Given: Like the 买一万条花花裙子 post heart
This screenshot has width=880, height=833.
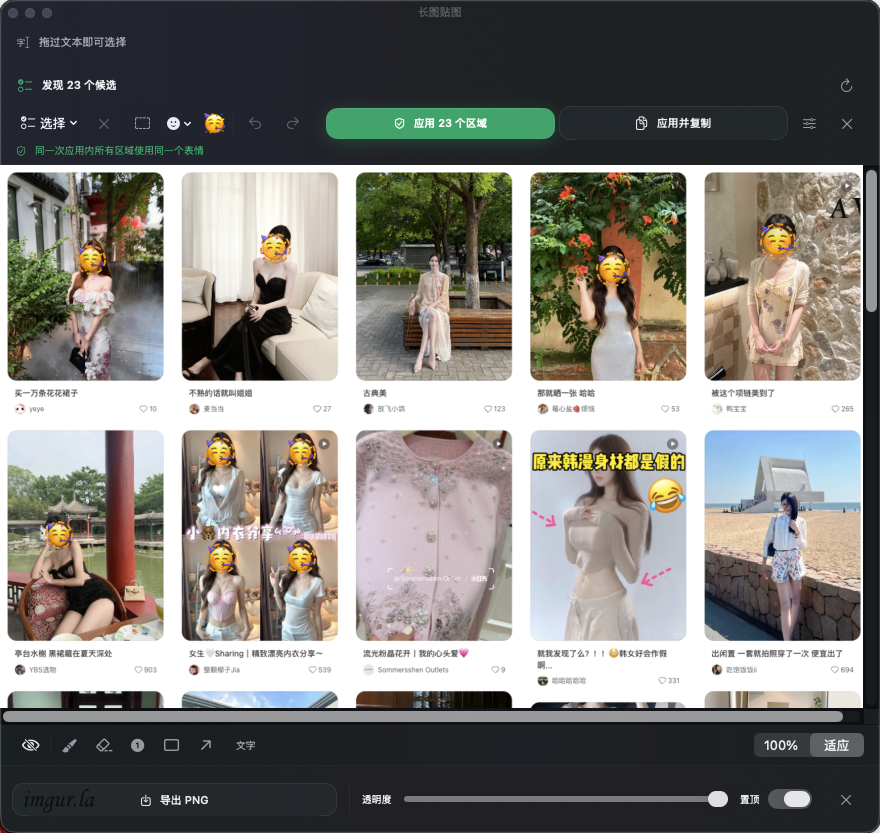Looking at the screenshot, I should click(x=143, y=409).
